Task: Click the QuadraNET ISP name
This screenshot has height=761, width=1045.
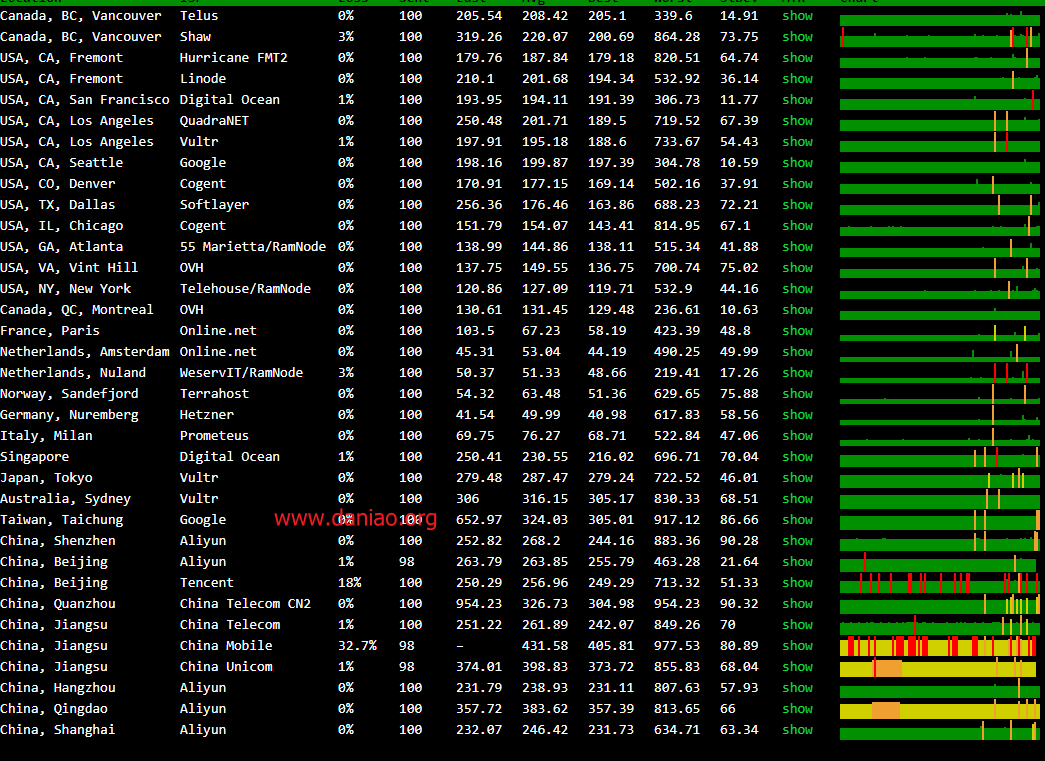Action: (x=214, y=121)
